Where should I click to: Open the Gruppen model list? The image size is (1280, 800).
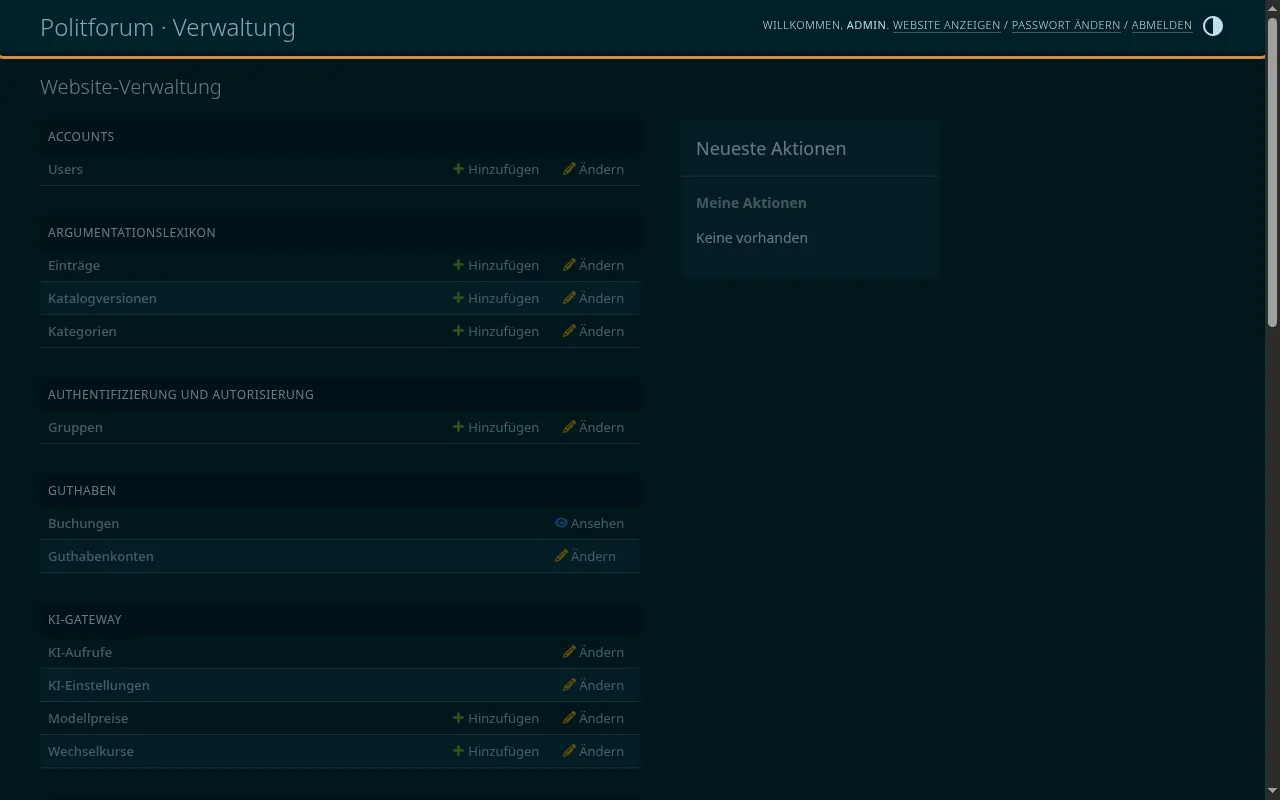coord(75,427)
